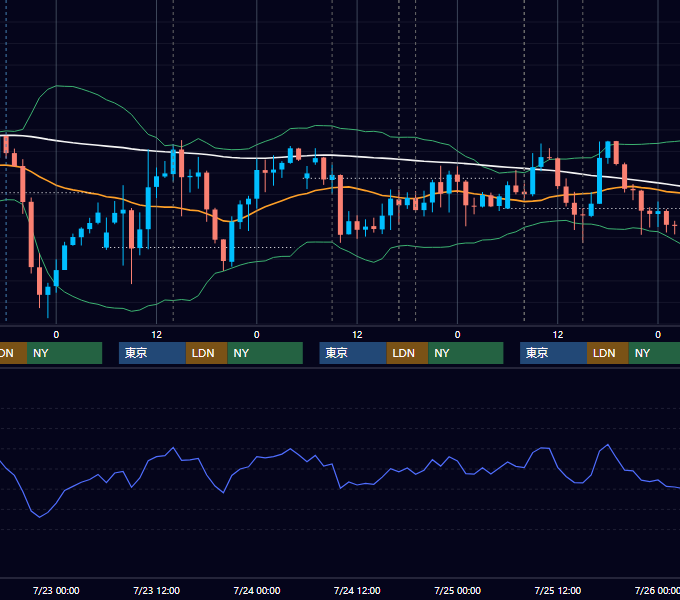The width and height of the screenshot is (680, 600).
Task: Select the 東京 session block on 7/24
Action: point(353,353)
